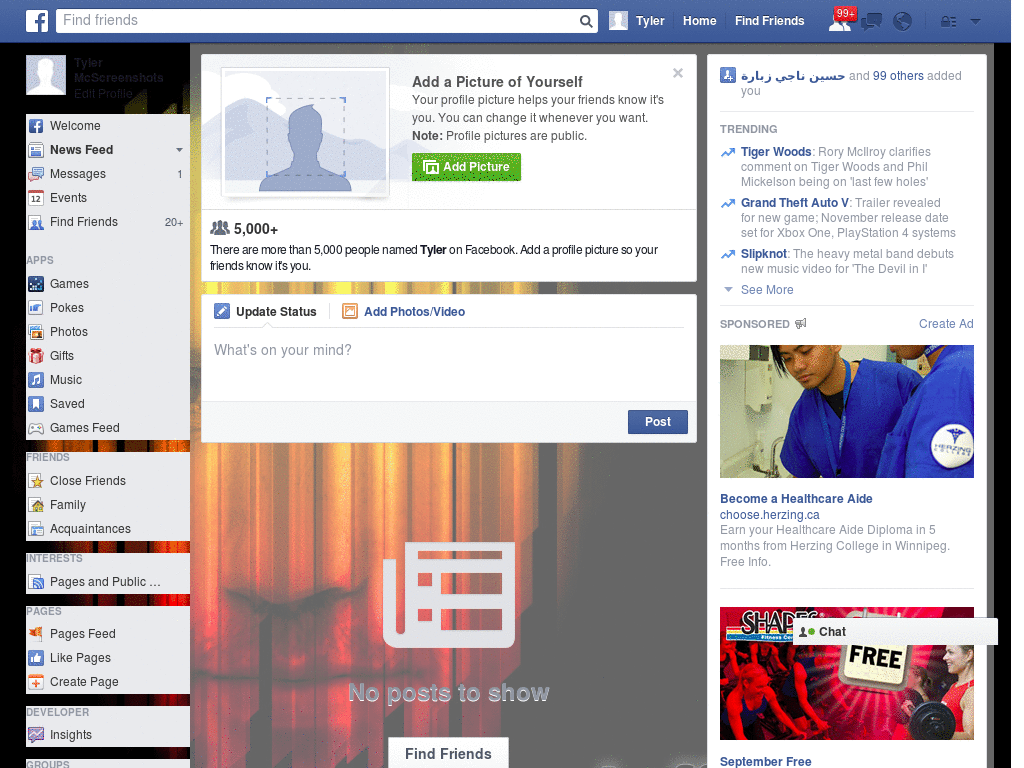
Task: Open the Chat bar
Action: point(895,632)
